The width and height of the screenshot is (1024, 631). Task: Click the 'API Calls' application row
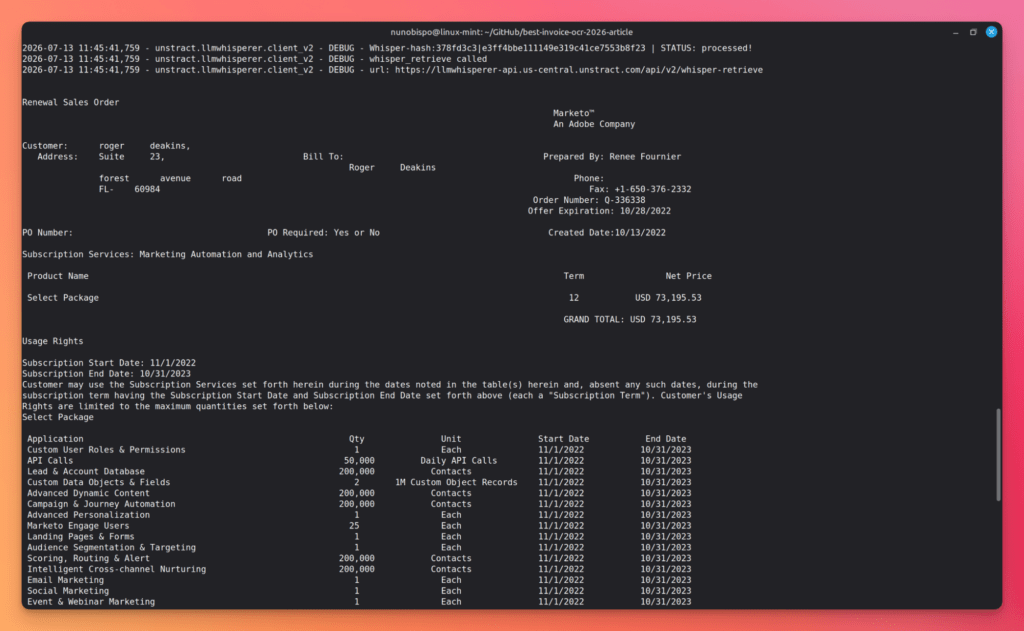(359, 461)
